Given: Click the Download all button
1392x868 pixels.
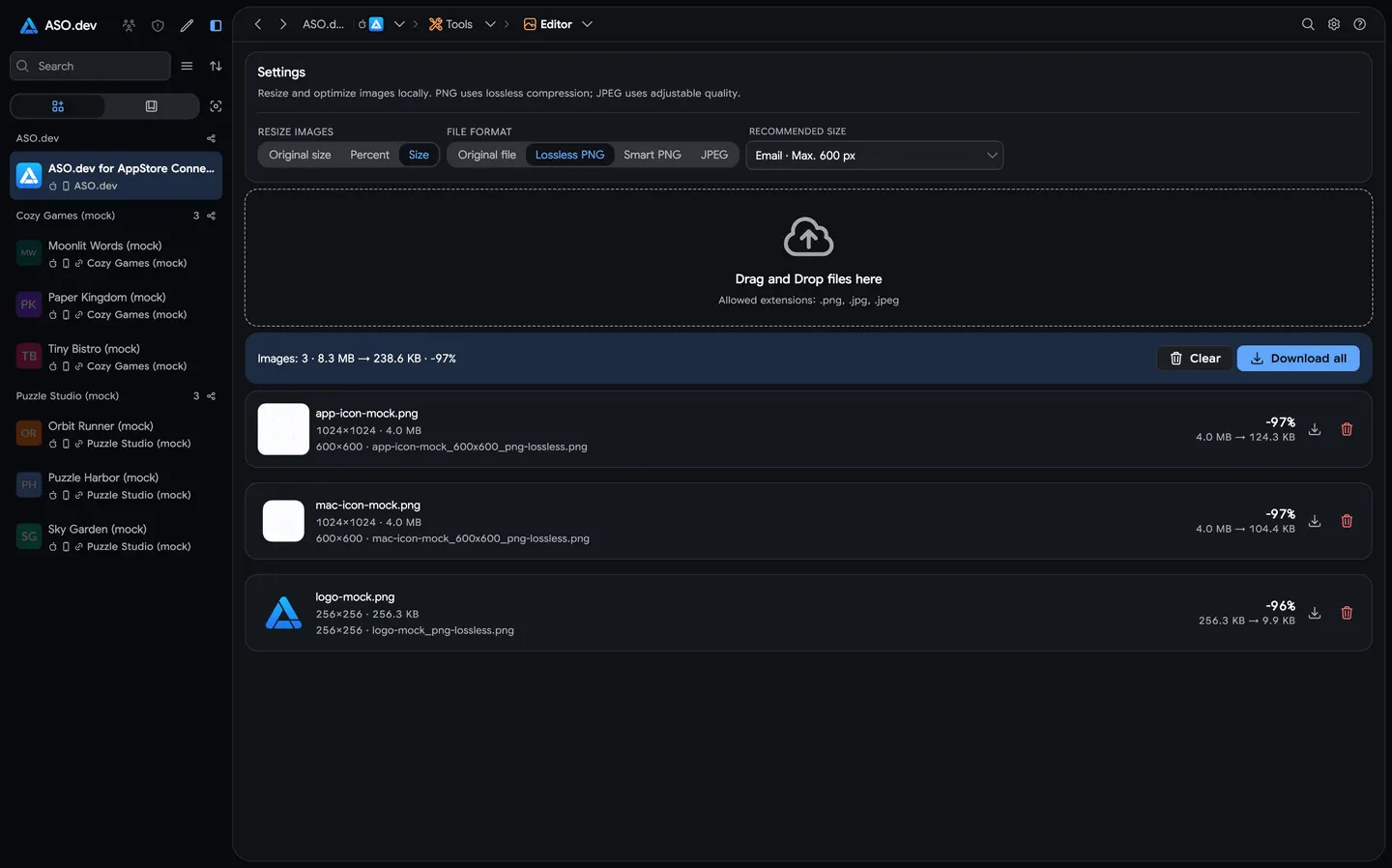Looking at the screenshot, I should coord(1298,359).
